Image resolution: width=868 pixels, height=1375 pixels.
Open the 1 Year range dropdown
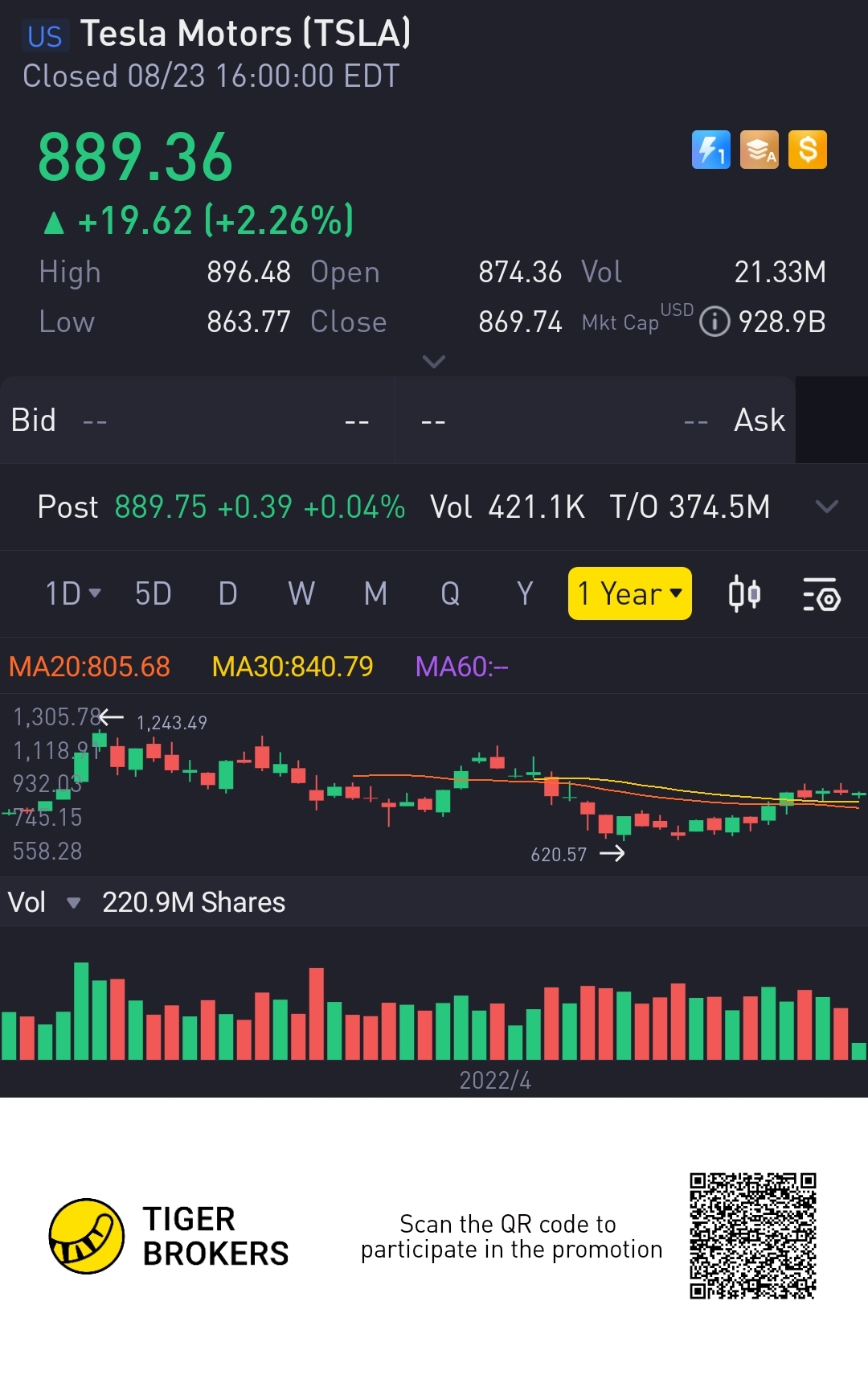click(x=630, y=593)
